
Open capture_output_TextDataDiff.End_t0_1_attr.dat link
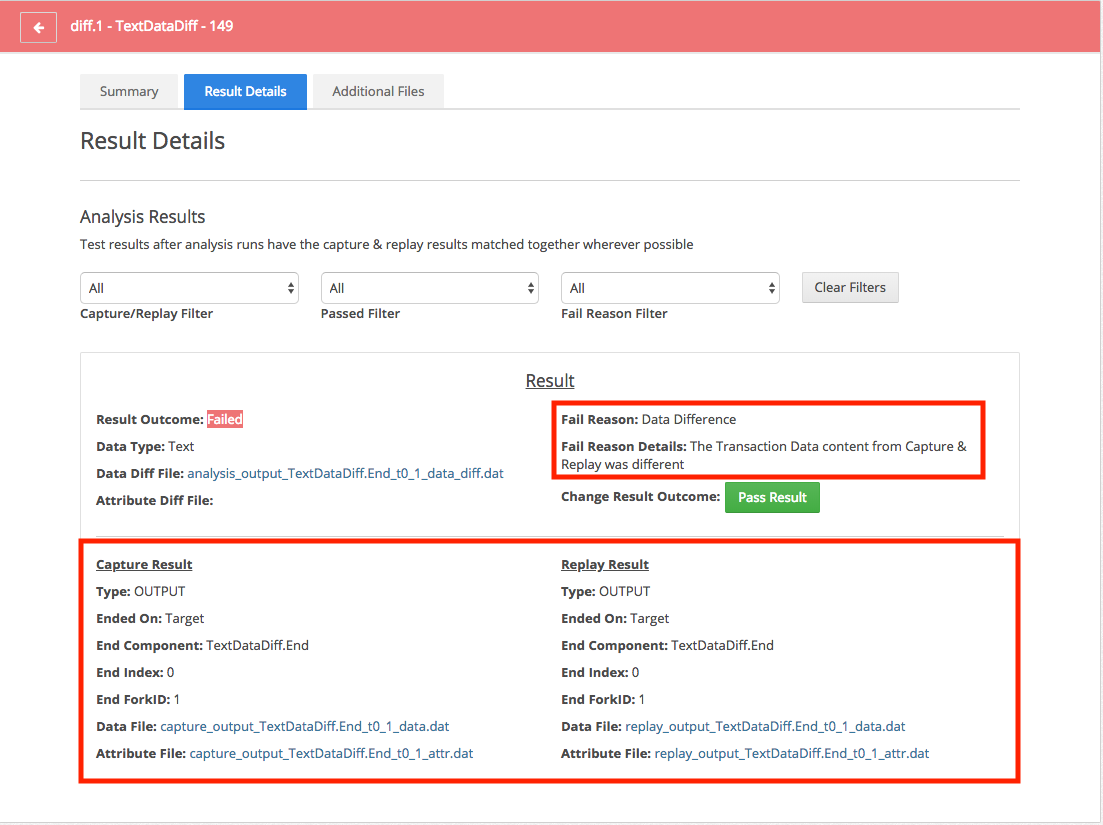331,753
